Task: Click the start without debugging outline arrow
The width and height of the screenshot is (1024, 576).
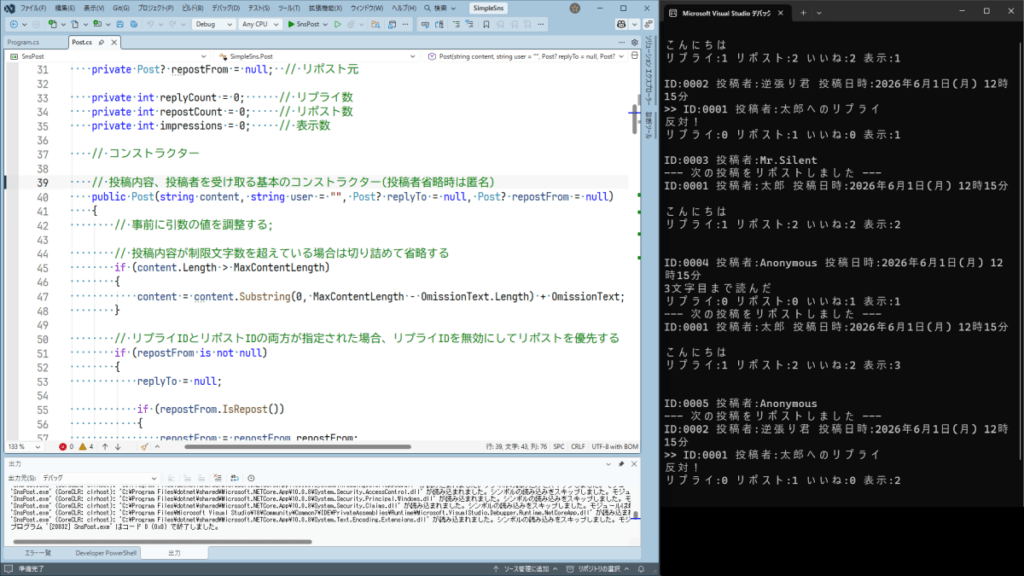Action: tap(338, 24)
